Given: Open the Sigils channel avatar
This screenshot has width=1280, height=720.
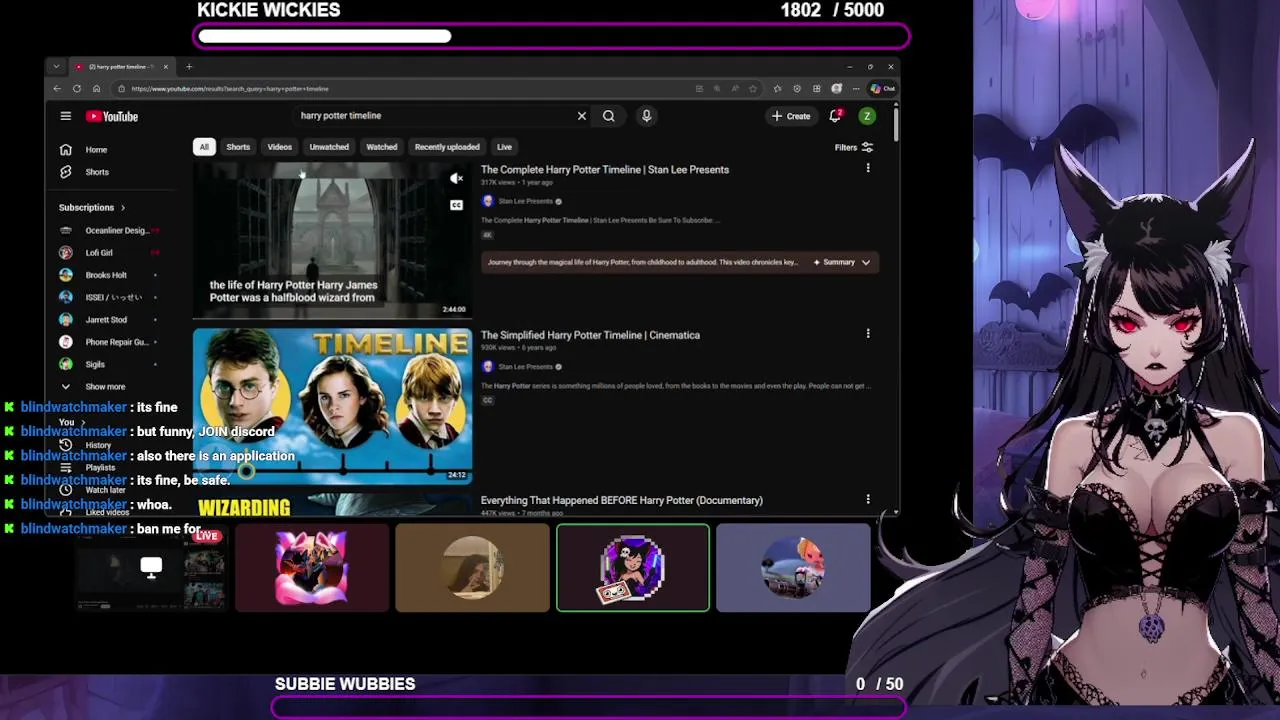Looking at the screenshot, I should coord(65,364).
